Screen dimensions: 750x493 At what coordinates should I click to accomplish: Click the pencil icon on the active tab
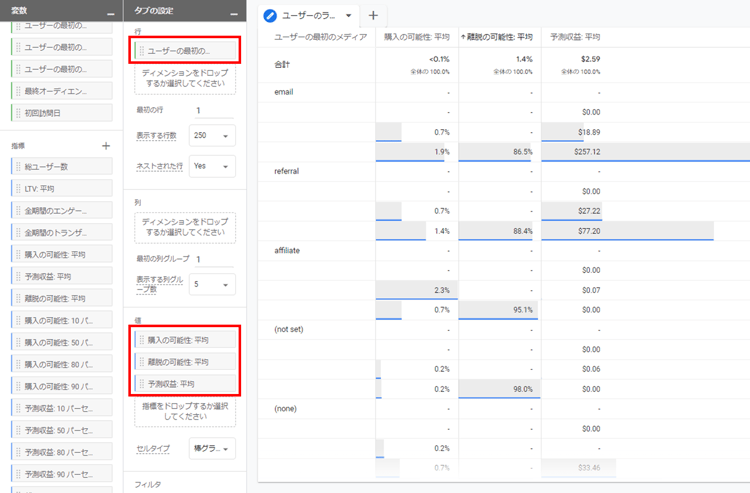[269, 16]
